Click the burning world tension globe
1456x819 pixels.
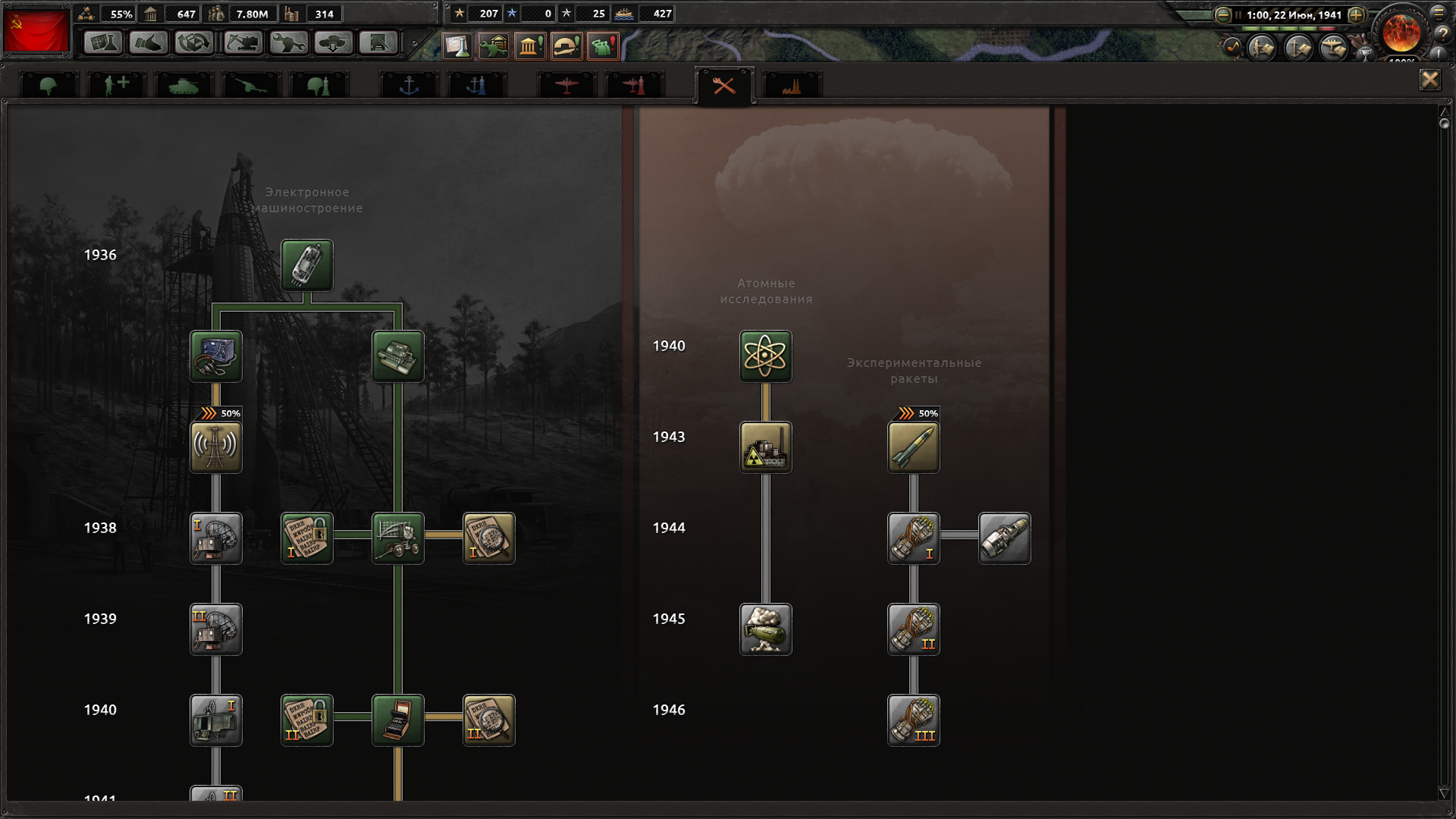[x=1401, y=33]
